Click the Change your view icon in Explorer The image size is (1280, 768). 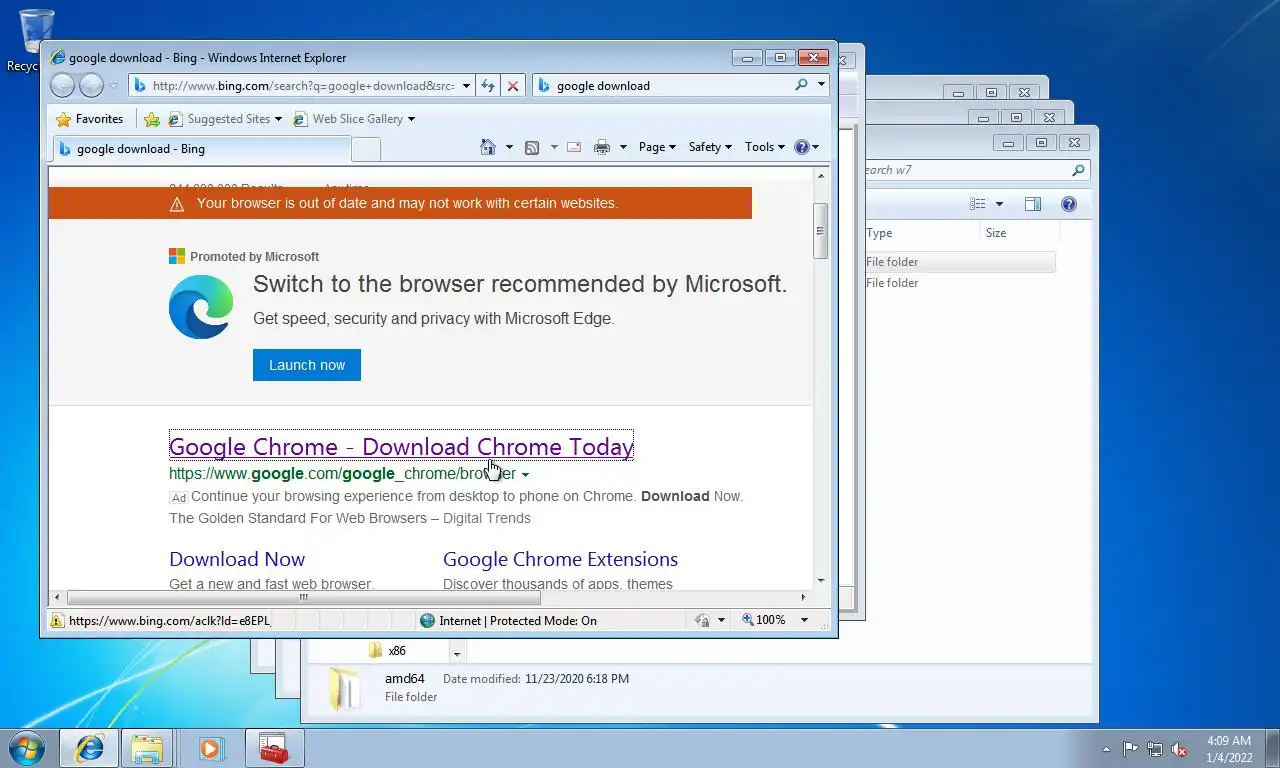978,204
